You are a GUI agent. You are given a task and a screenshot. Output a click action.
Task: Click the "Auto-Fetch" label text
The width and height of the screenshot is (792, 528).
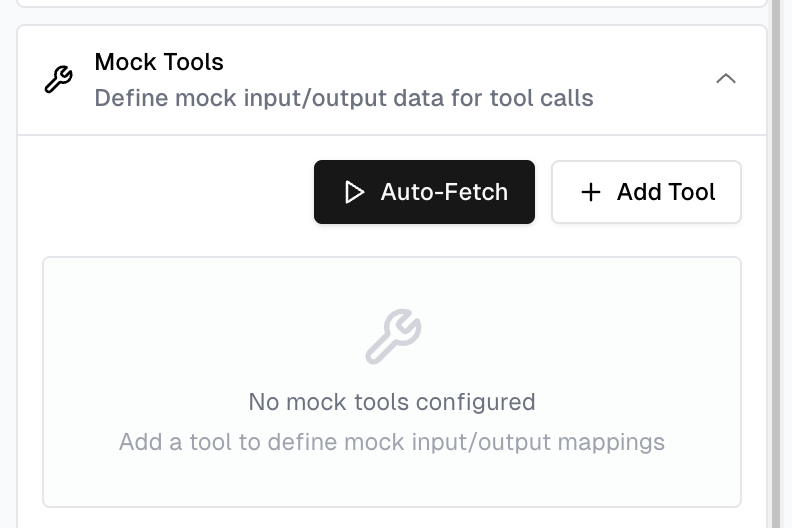(x=444, y=192)
